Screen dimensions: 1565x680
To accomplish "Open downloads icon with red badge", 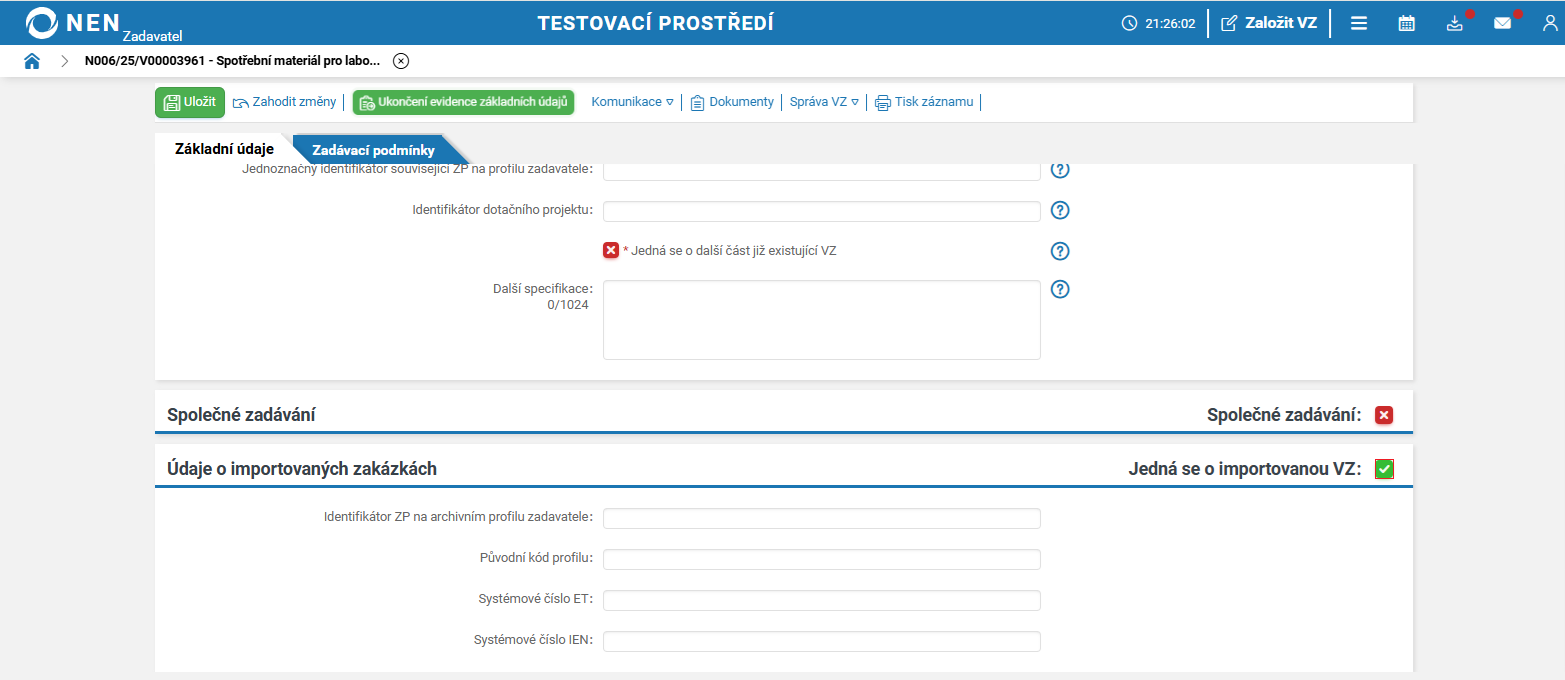I will [x=1455, y=23].
